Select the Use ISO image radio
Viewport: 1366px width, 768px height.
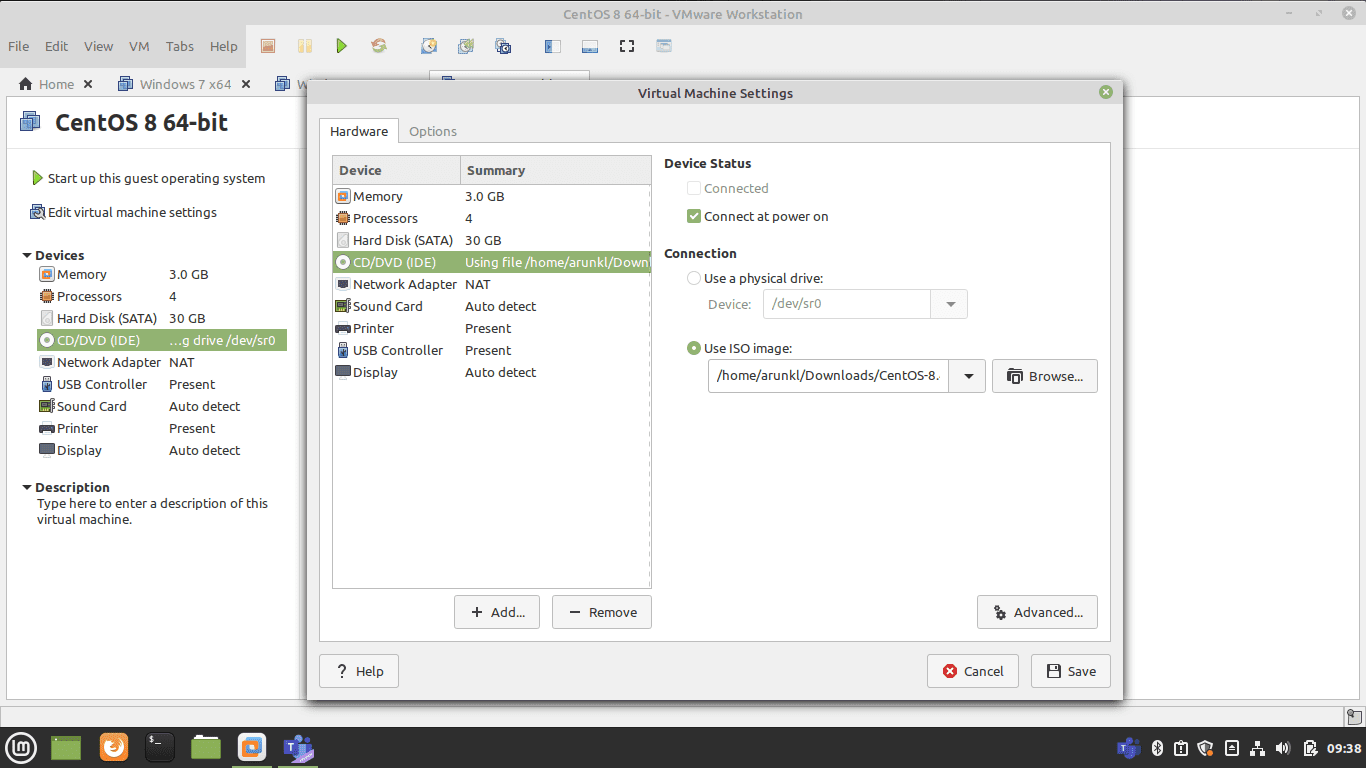click(x=694, y=348)
